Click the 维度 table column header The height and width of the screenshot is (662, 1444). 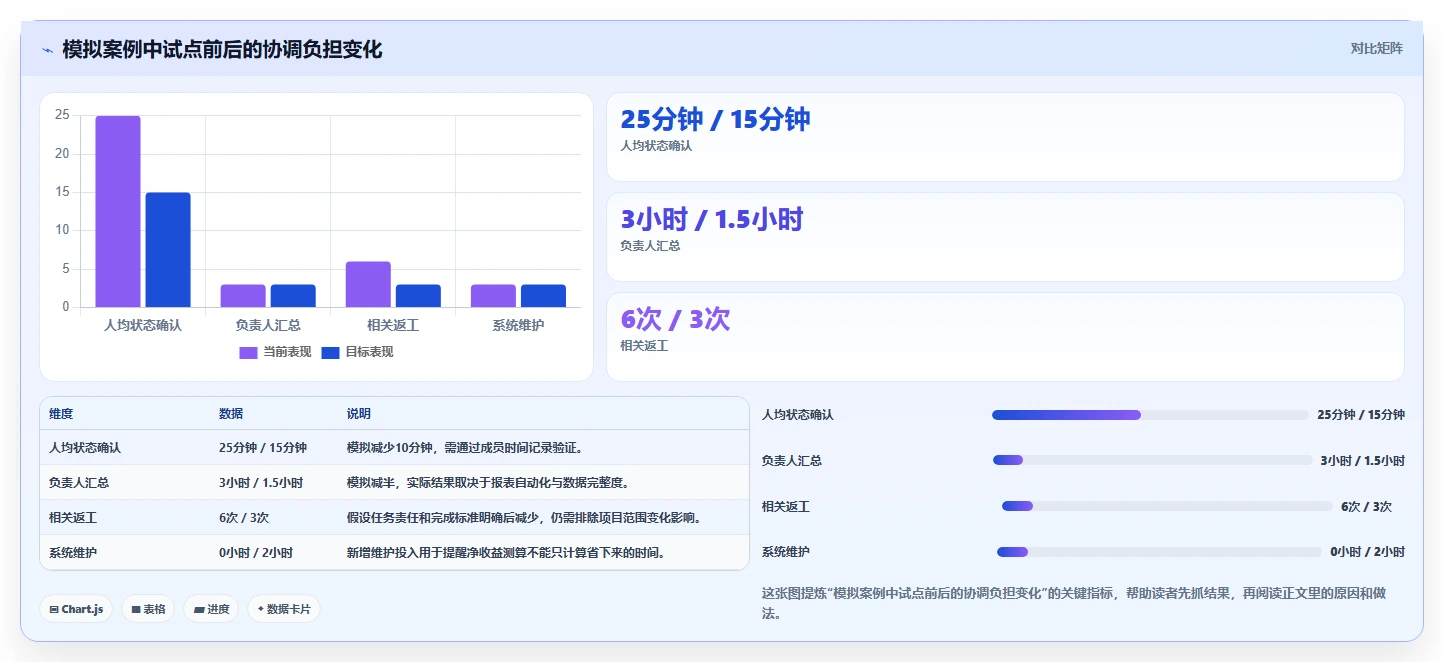pyautogui.click(x=61, y=414)
